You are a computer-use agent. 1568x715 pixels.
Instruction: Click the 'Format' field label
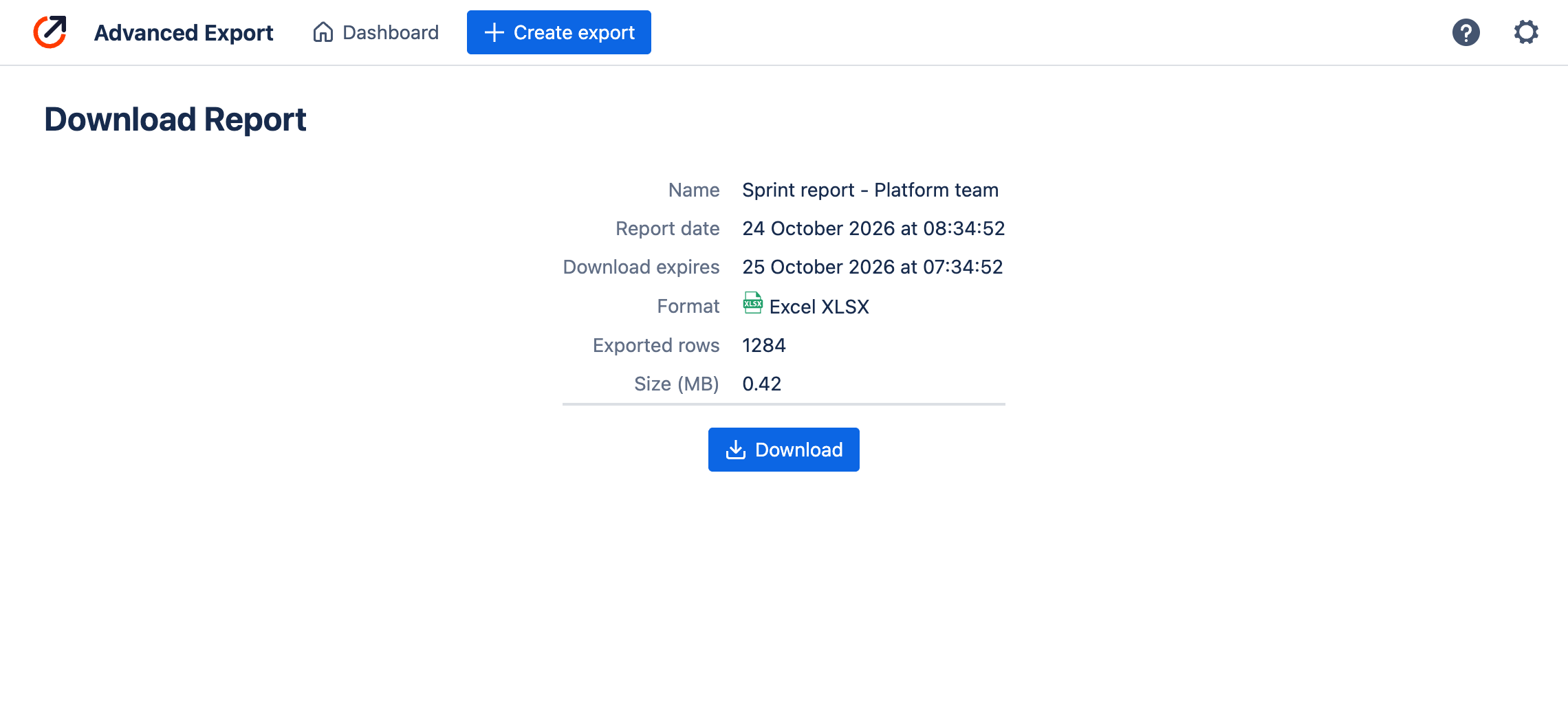tap(688, 306)
